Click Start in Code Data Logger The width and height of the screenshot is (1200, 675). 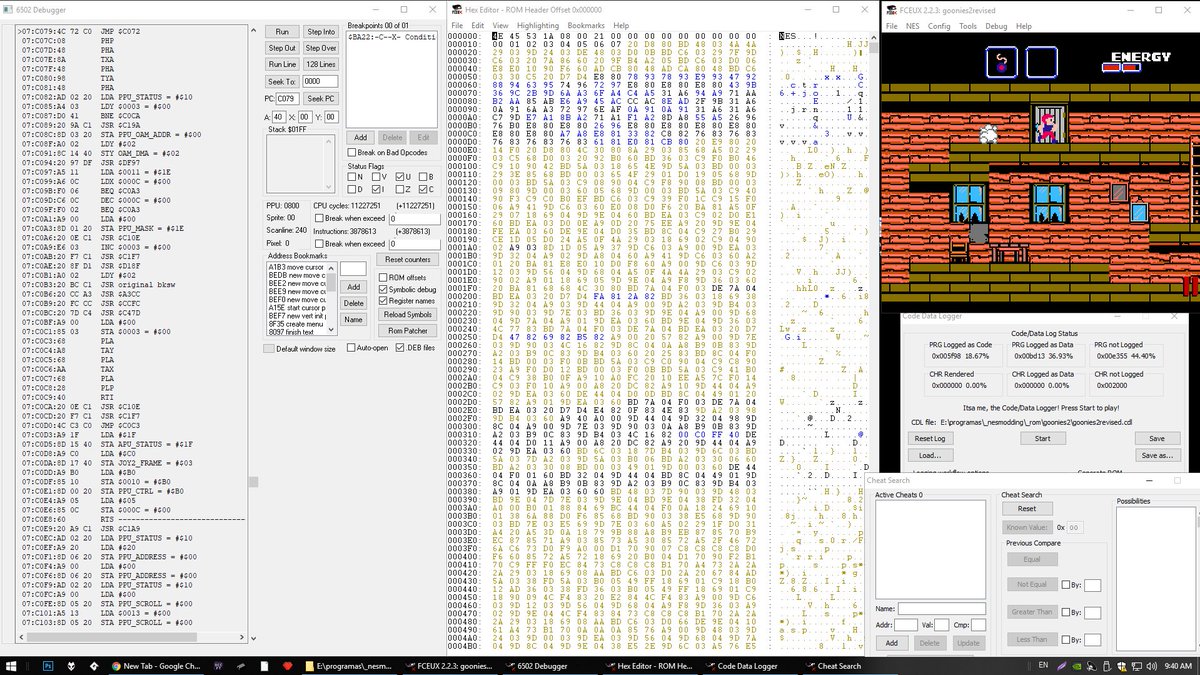click(x=1043, y=439)
